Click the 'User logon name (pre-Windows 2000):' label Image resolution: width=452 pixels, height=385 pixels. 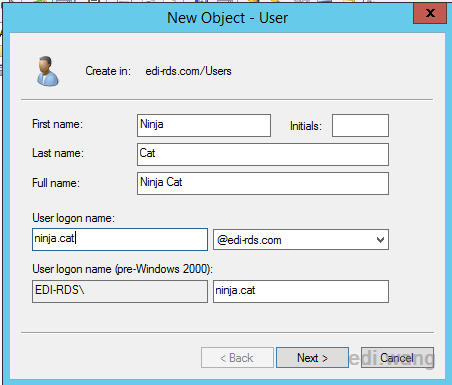click(x=122, y=269)
